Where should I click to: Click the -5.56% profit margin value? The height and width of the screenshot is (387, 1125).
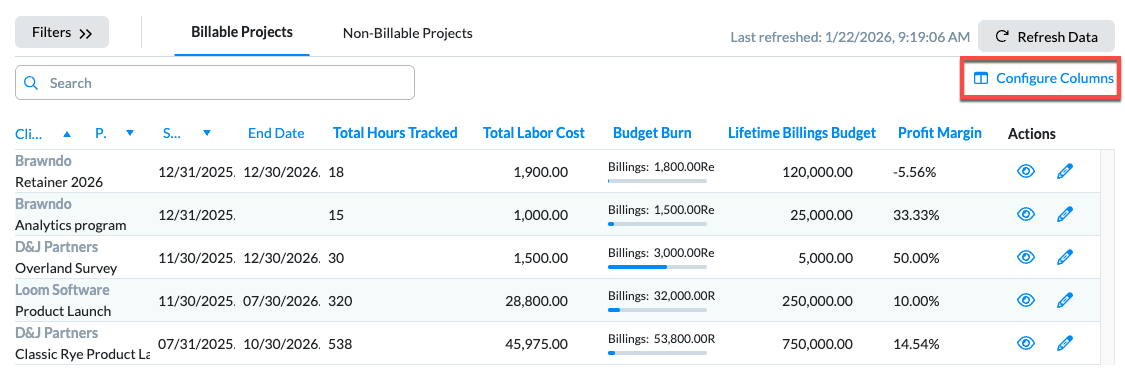915,172
